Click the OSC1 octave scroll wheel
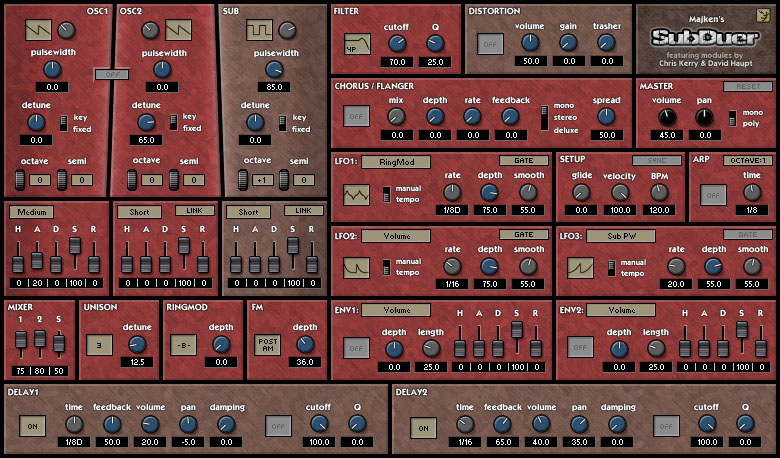The width and height of the screenshot is (780, 458). point(20,180)
